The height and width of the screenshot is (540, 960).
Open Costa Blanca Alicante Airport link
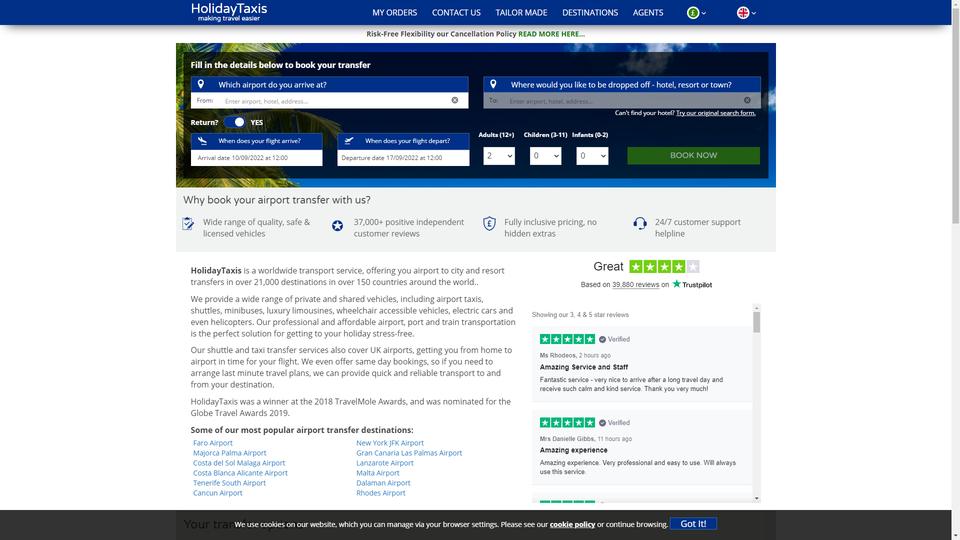point(240,473)
